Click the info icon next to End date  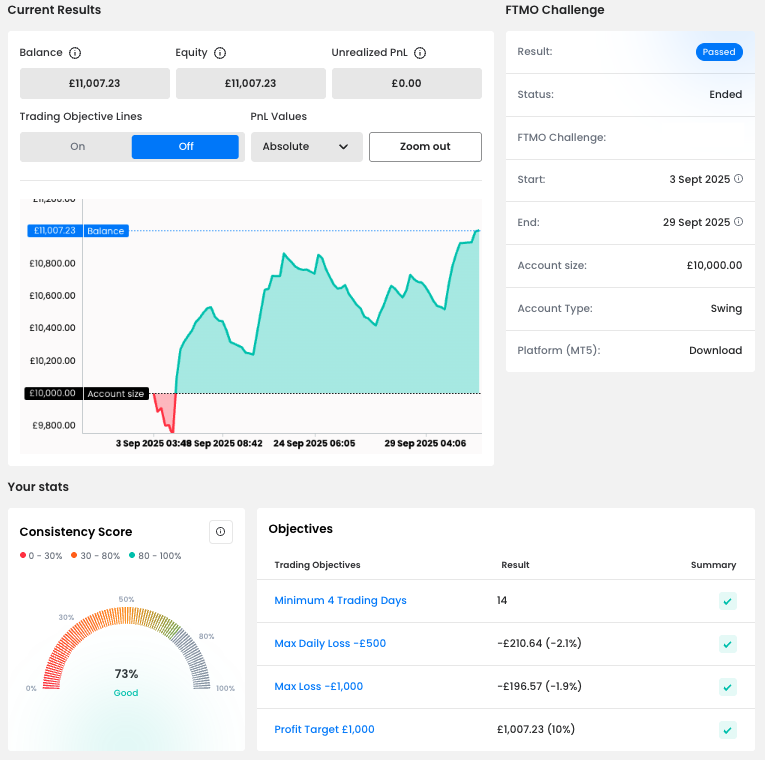[739, 222]
